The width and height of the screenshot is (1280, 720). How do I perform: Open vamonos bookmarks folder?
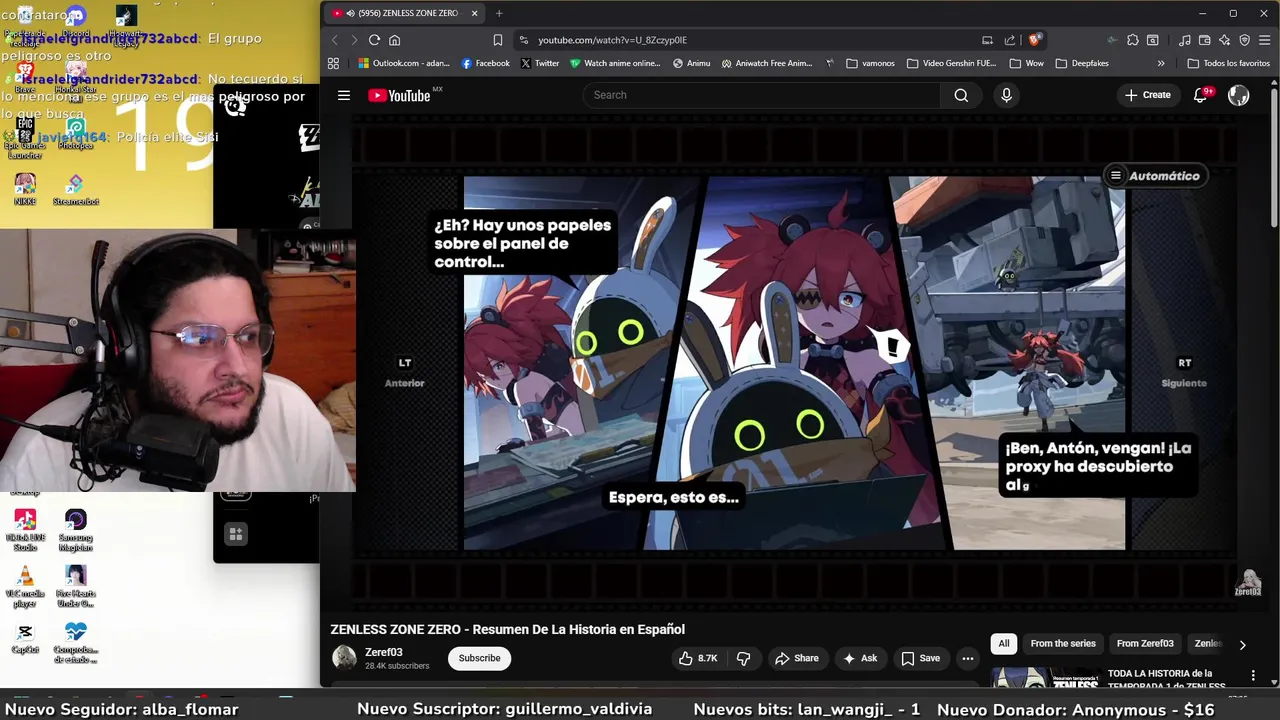click(x=870, y=63)
